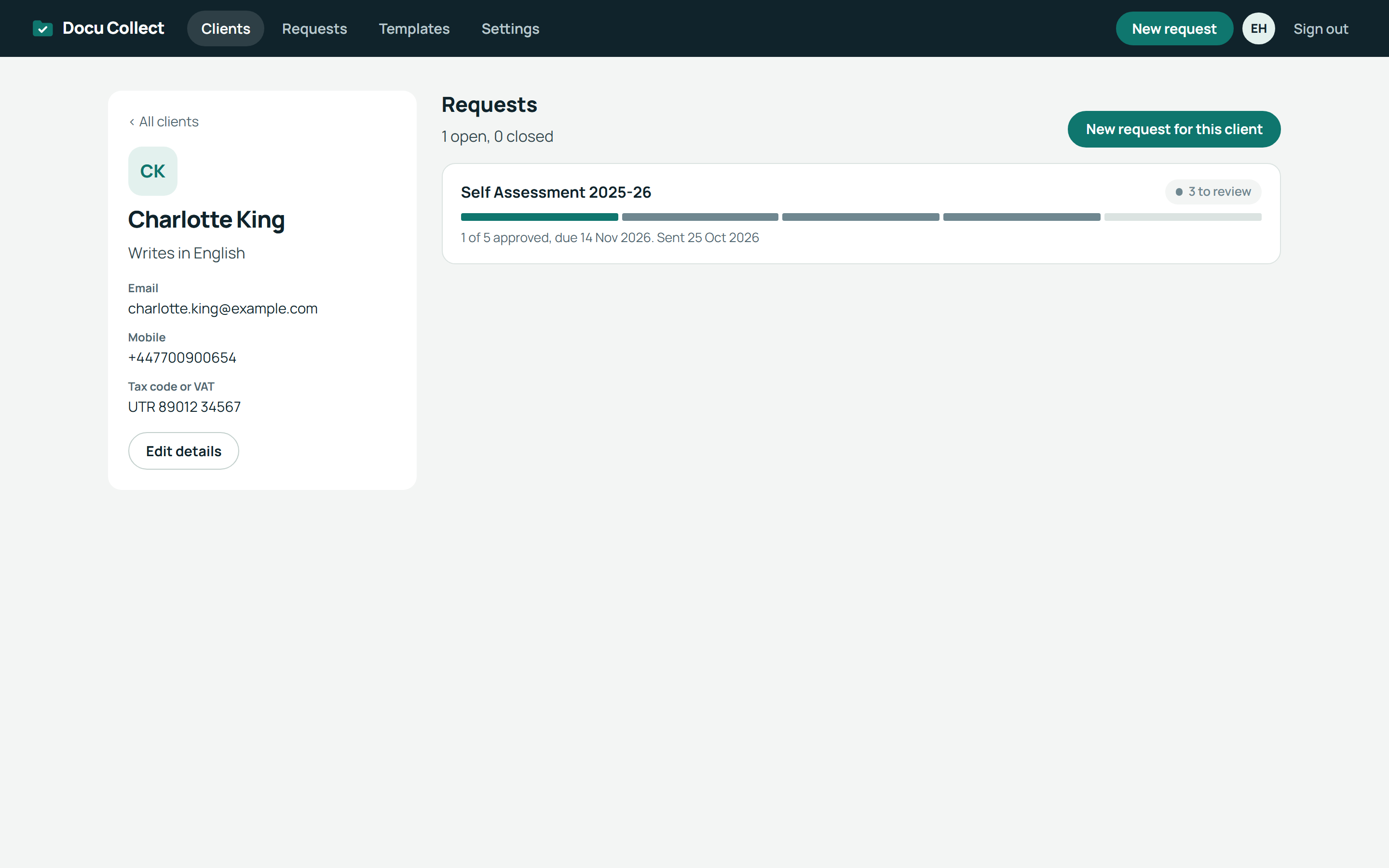Click the 3 to review status badge
1389x868 pixels.
point(1213,192)
